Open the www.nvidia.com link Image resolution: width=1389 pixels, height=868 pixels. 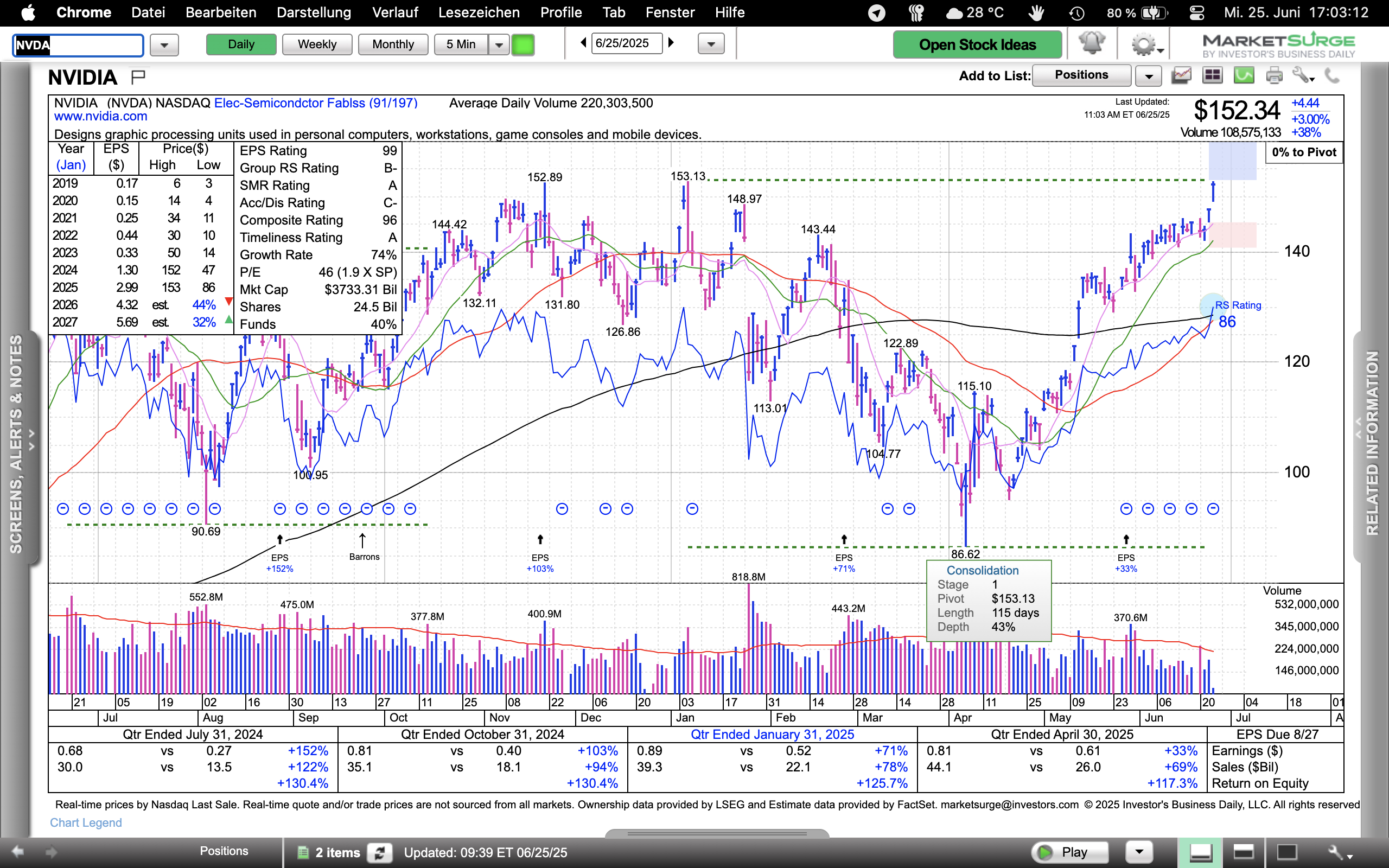[x=100, y=117]
